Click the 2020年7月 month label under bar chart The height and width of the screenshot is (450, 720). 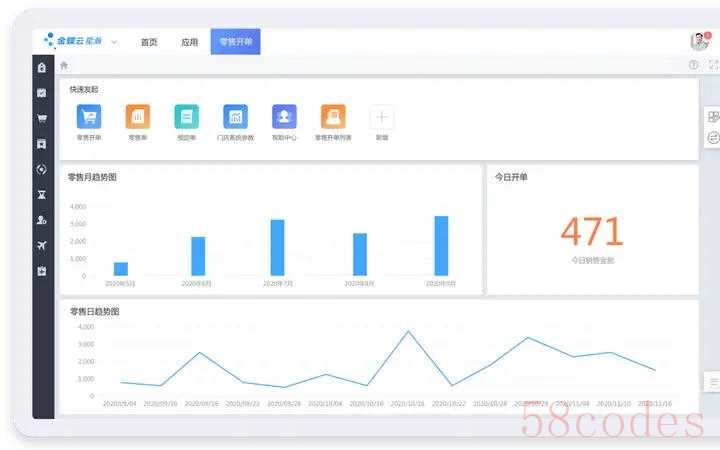click(278, 284)
